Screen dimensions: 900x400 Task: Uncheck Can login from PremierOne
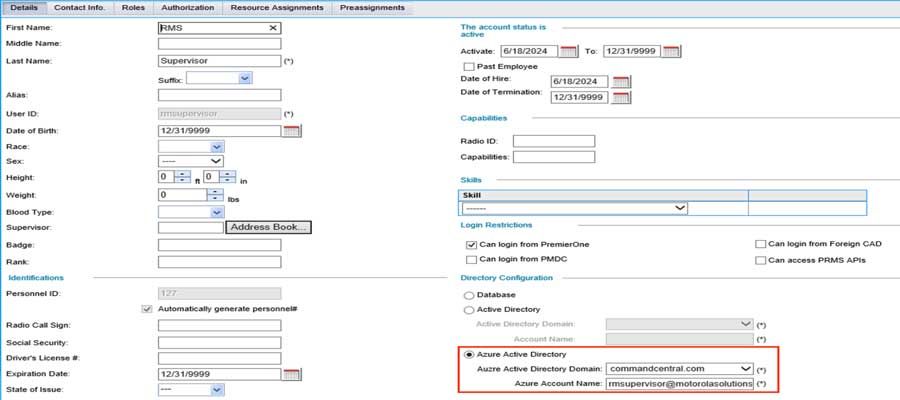coord(471,244)
